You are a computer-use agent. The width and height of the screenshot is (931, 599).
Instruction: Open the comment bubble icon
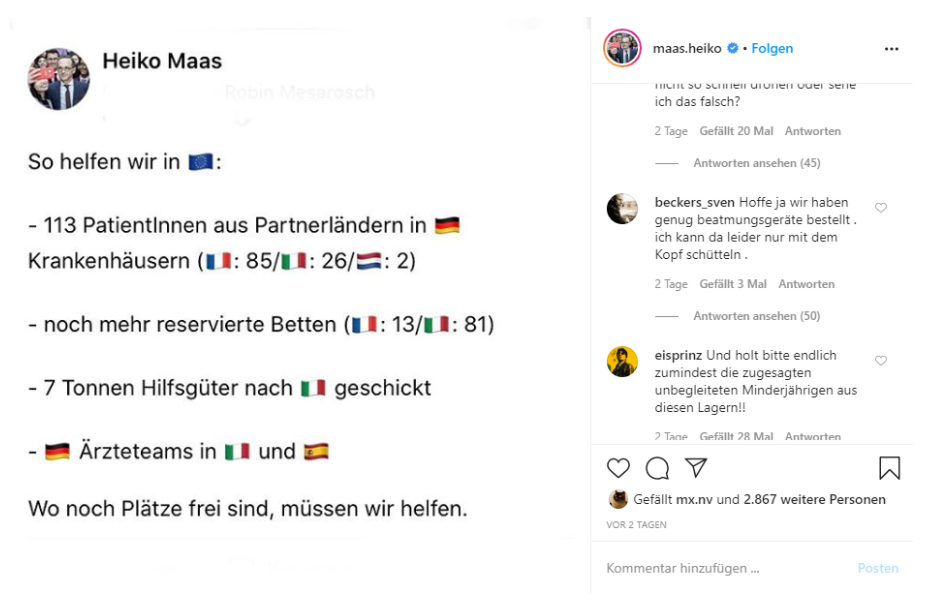tap(657, 468)
